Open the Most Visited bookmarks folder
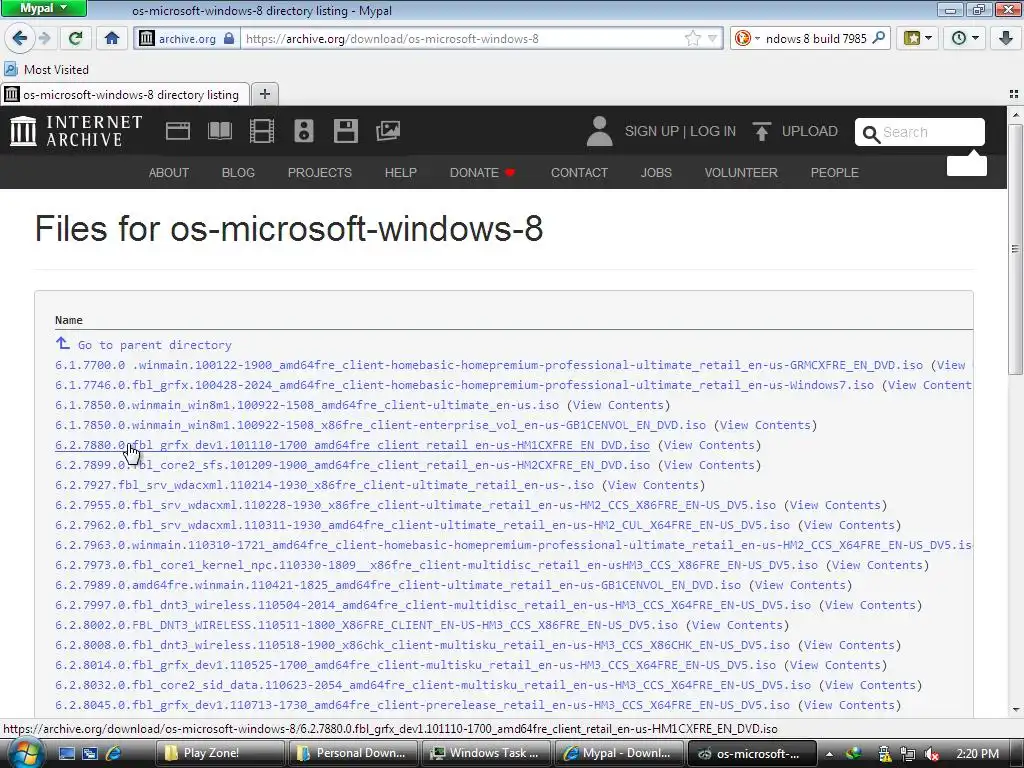The width and height of the screenshot is (1024, 768). point(46,69)
